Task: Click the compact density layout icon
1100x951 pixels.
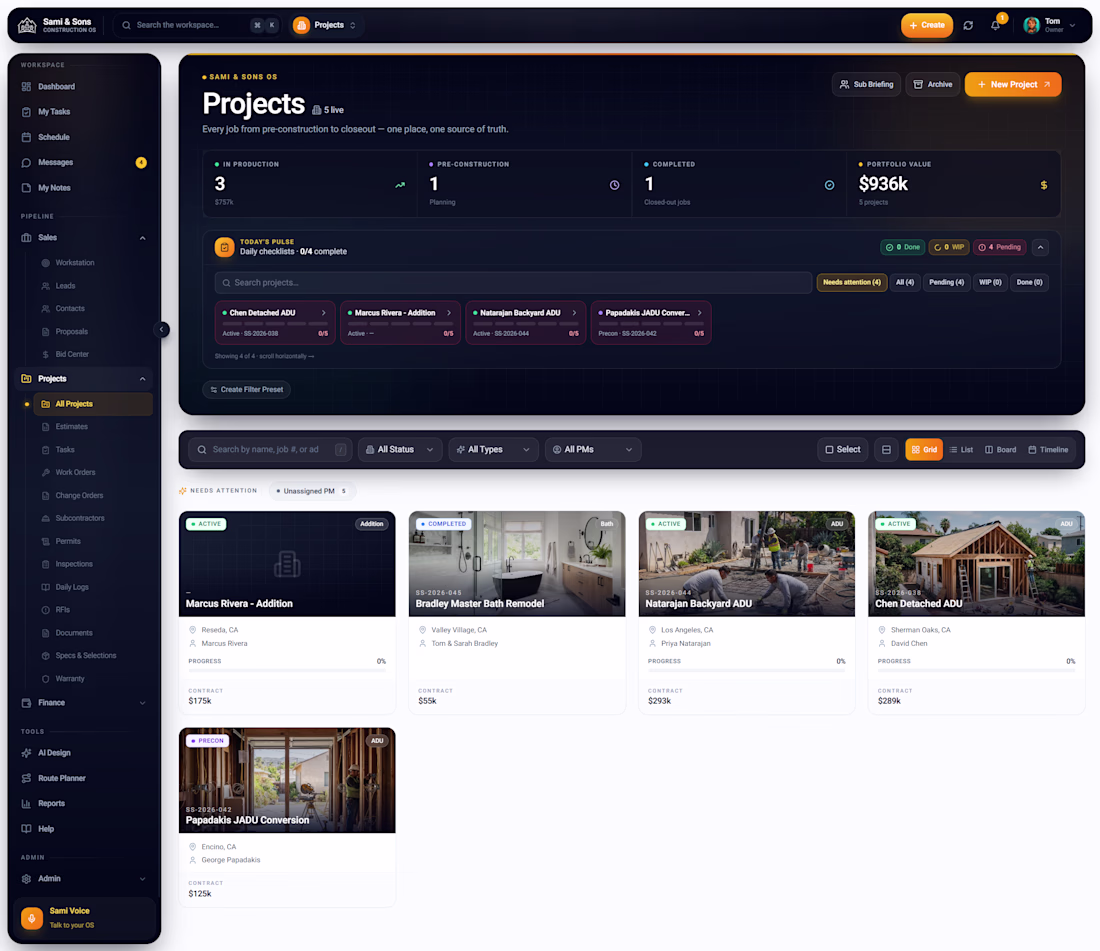Action: pyautogui.click(x=886, y=450)
